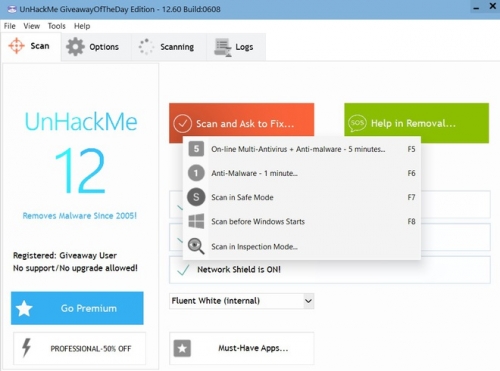Open the Fluent White (internal) combo box
Screen dimensions: 500x371
point(242,301)
